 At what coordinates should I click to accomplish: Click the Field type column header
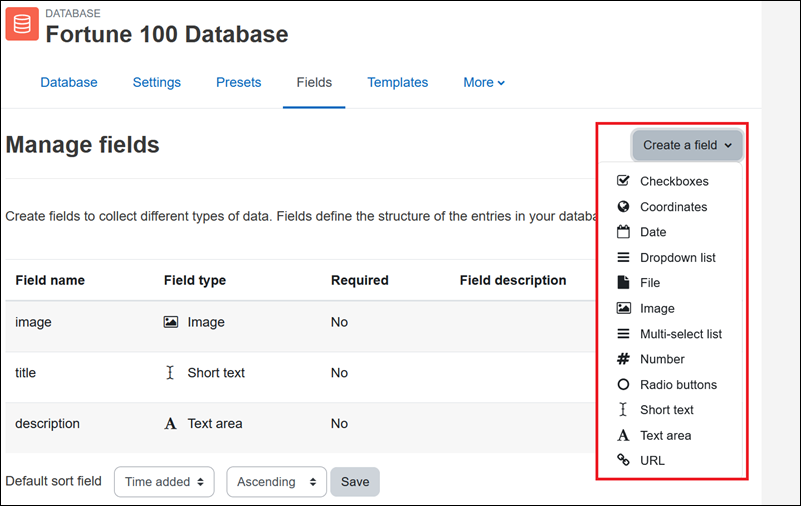click(195, 280)
